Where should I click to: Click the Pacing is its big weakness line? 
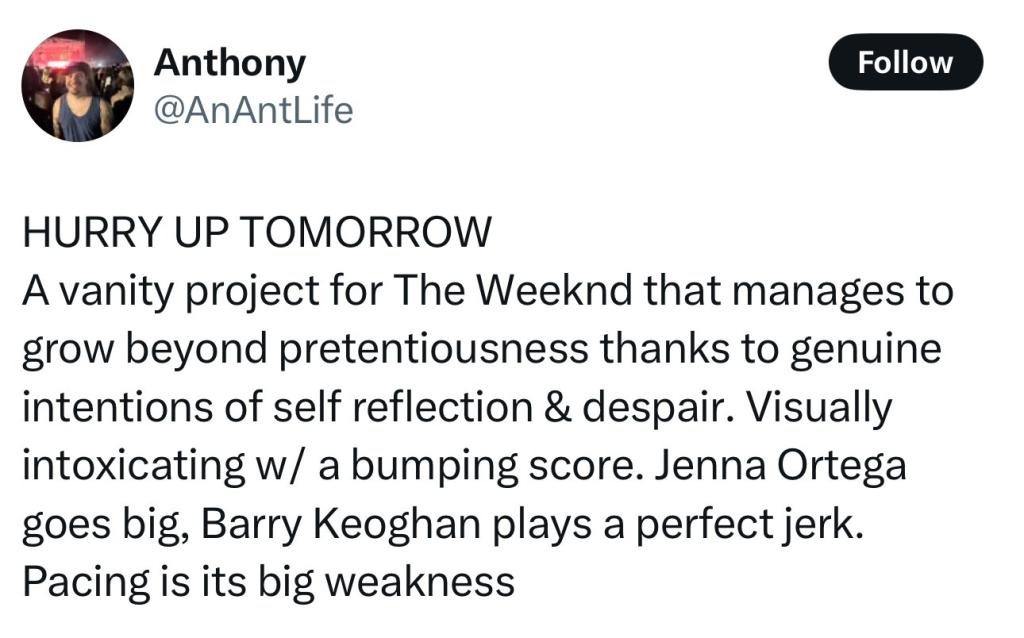pyautogui.click(x=268, y=582)
